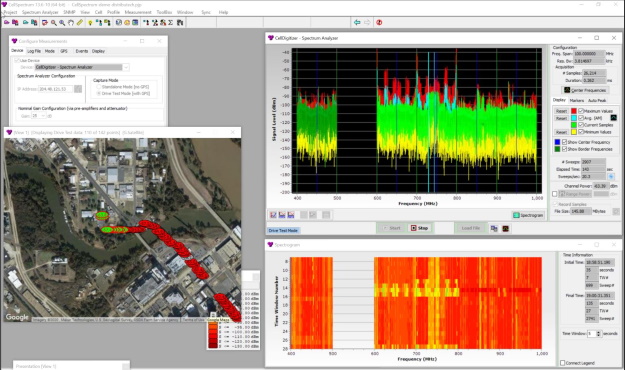The image size is (625, 370).
Task: Click the blue back arrow icon
Action: point(357,23)
